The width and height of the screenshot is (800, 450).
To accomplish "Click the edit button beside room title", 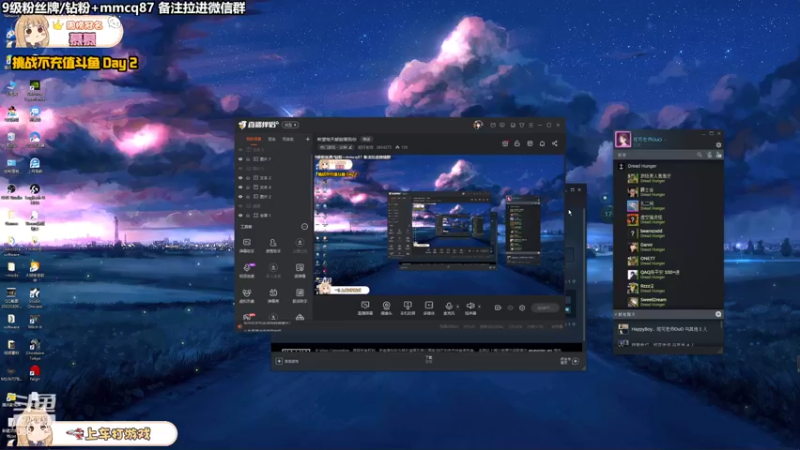I will [366, 139].
